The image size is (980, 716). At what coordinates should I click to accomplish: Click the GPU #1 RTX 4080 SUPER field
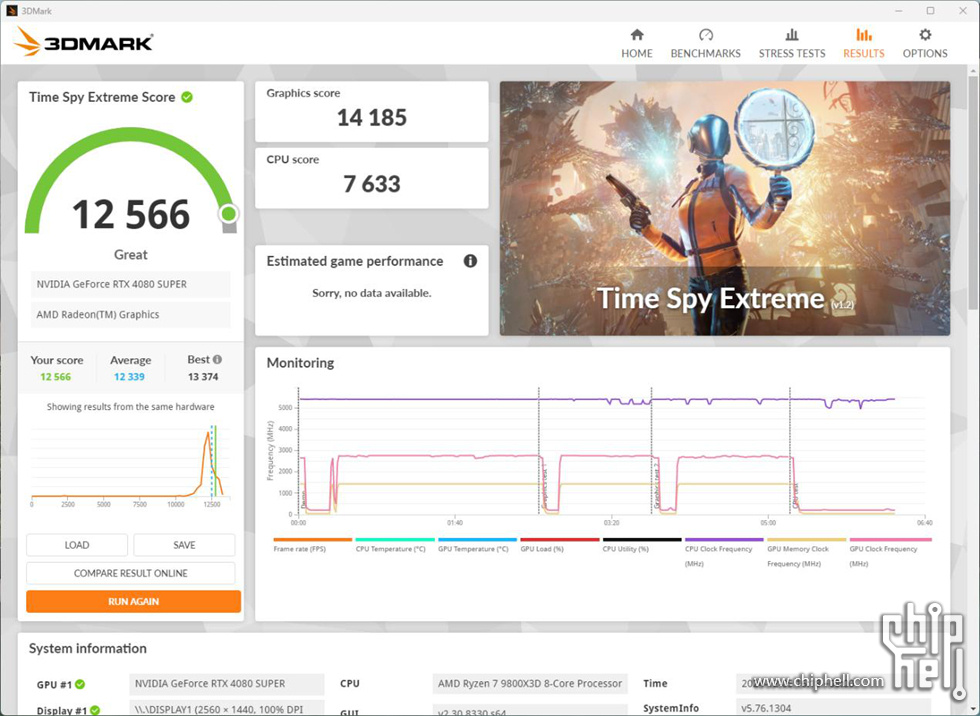pyautogui.click(x=227, y=684)
